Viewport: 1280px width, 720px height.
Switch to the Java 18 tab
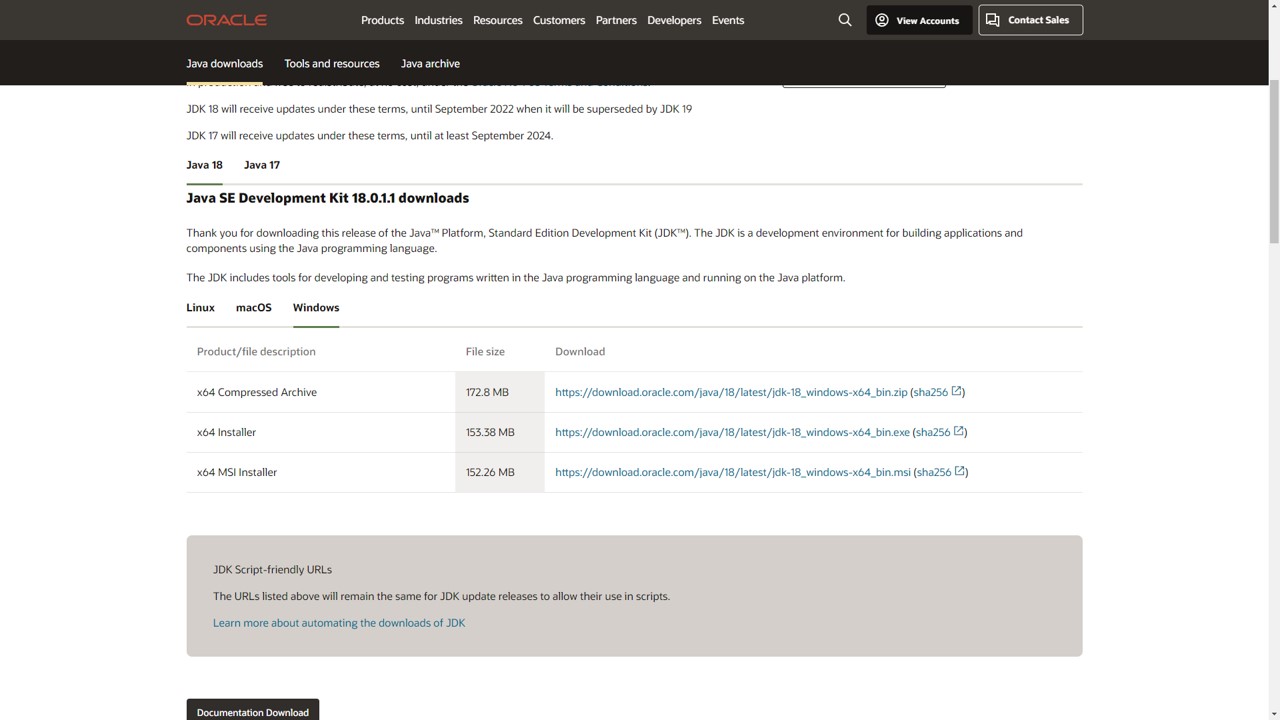tap(204, 165)
